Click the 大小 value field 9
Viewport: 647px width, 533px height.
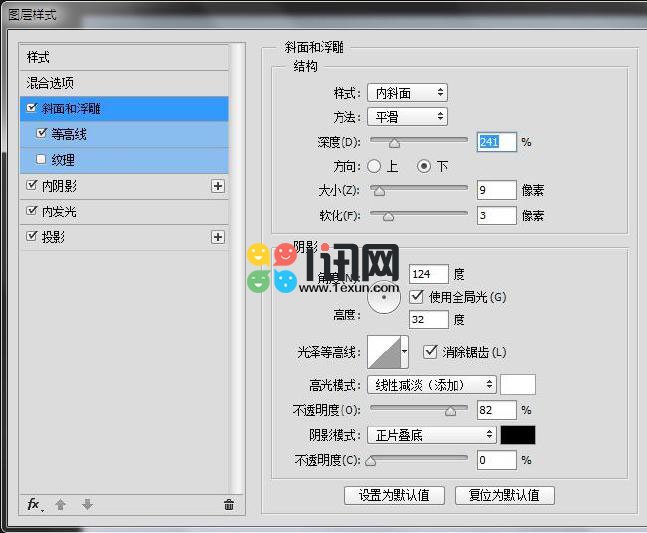[496, 190]
